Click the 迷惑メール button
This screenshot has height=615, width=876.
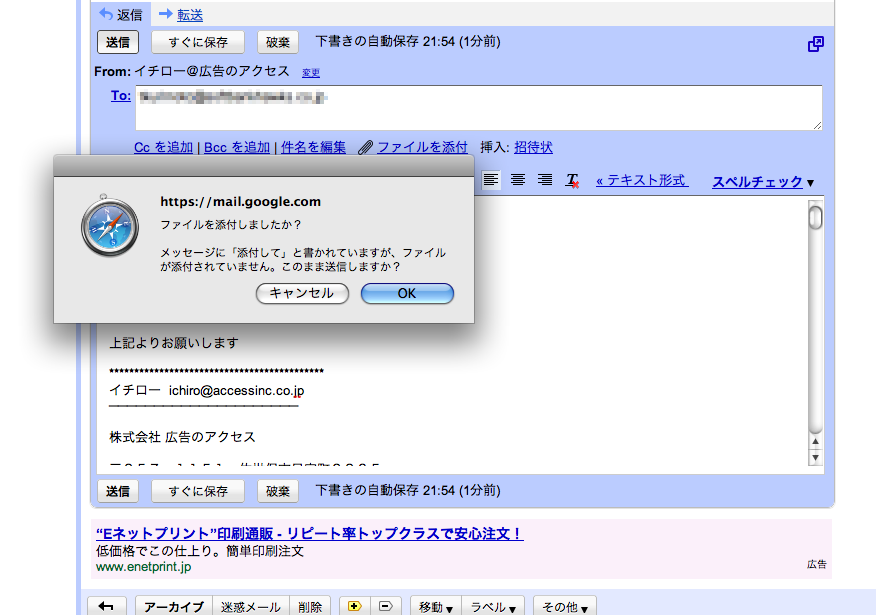coord(251,607)
